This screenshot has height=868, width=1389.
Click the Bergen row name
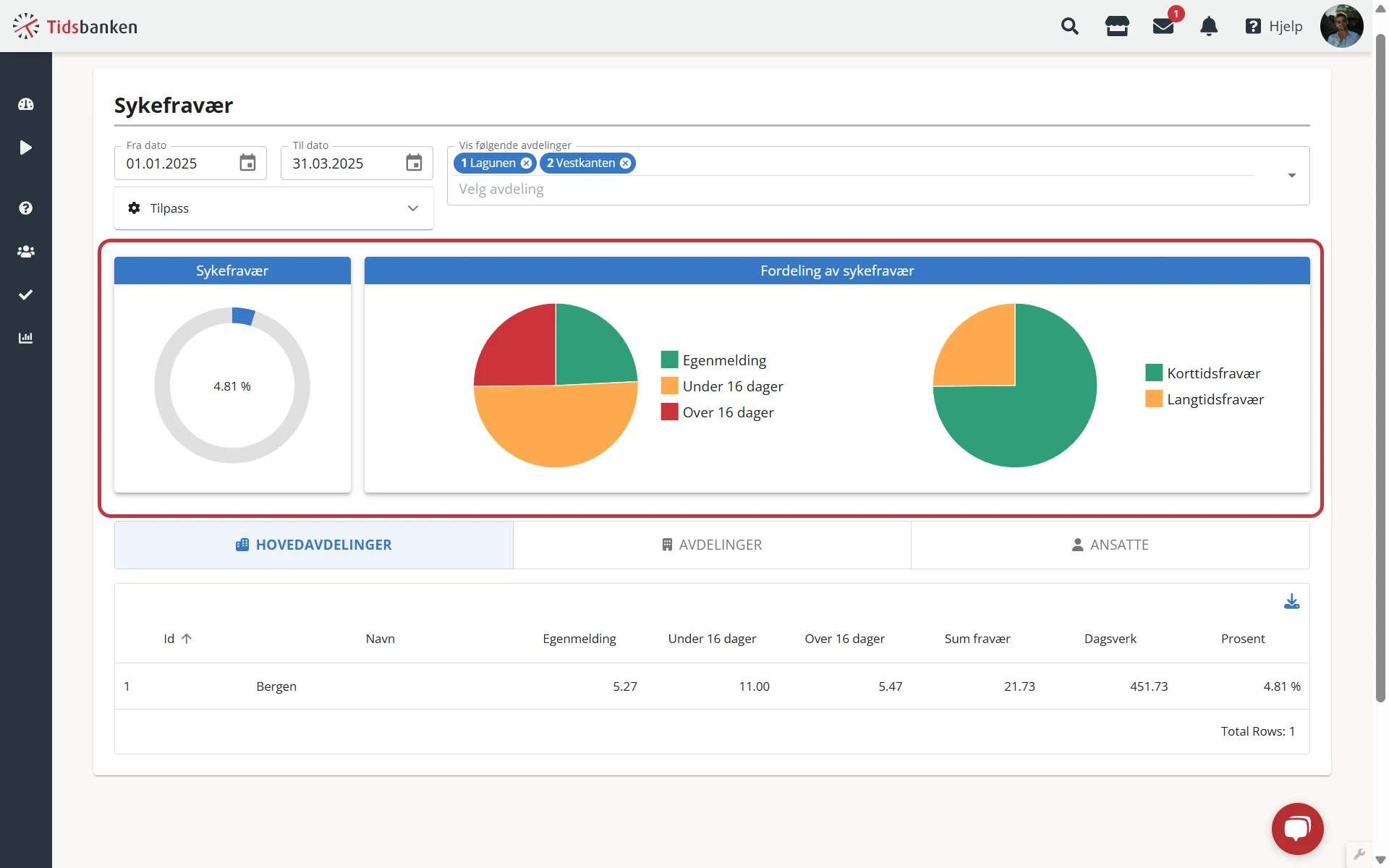(276, 686)
